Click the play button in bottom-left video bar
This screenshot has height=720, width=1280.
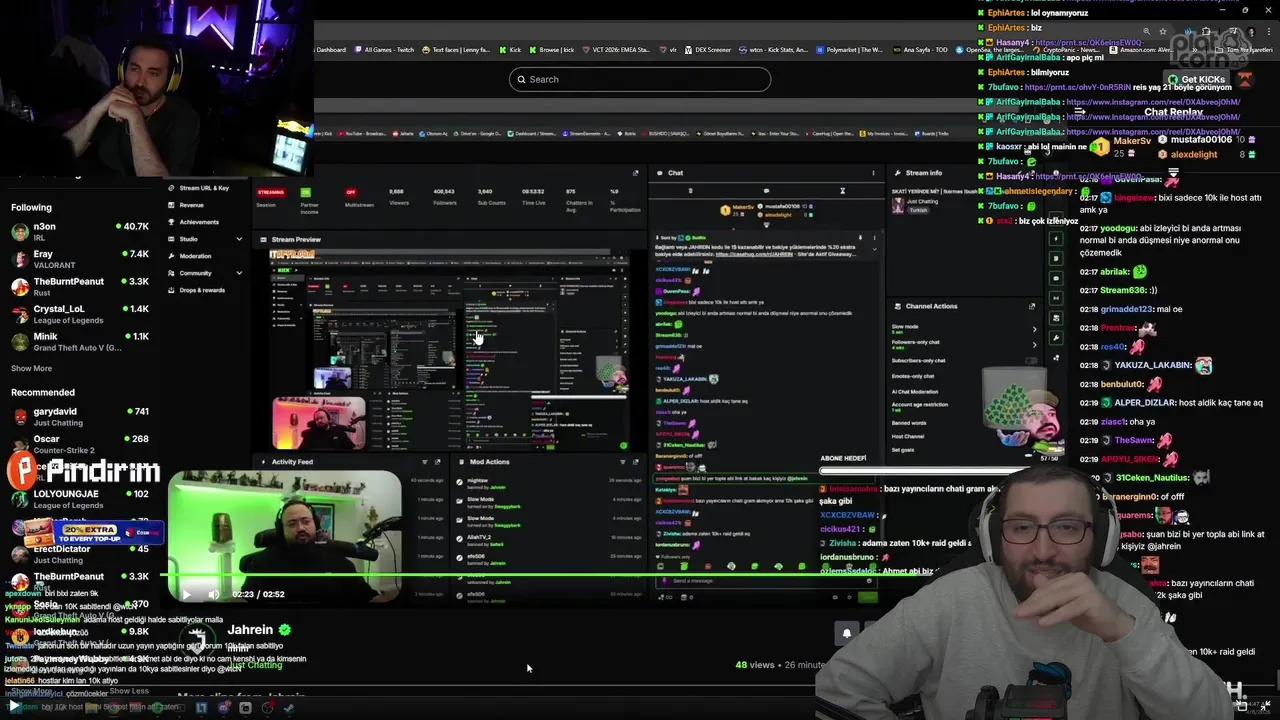(x=14, y=706)
